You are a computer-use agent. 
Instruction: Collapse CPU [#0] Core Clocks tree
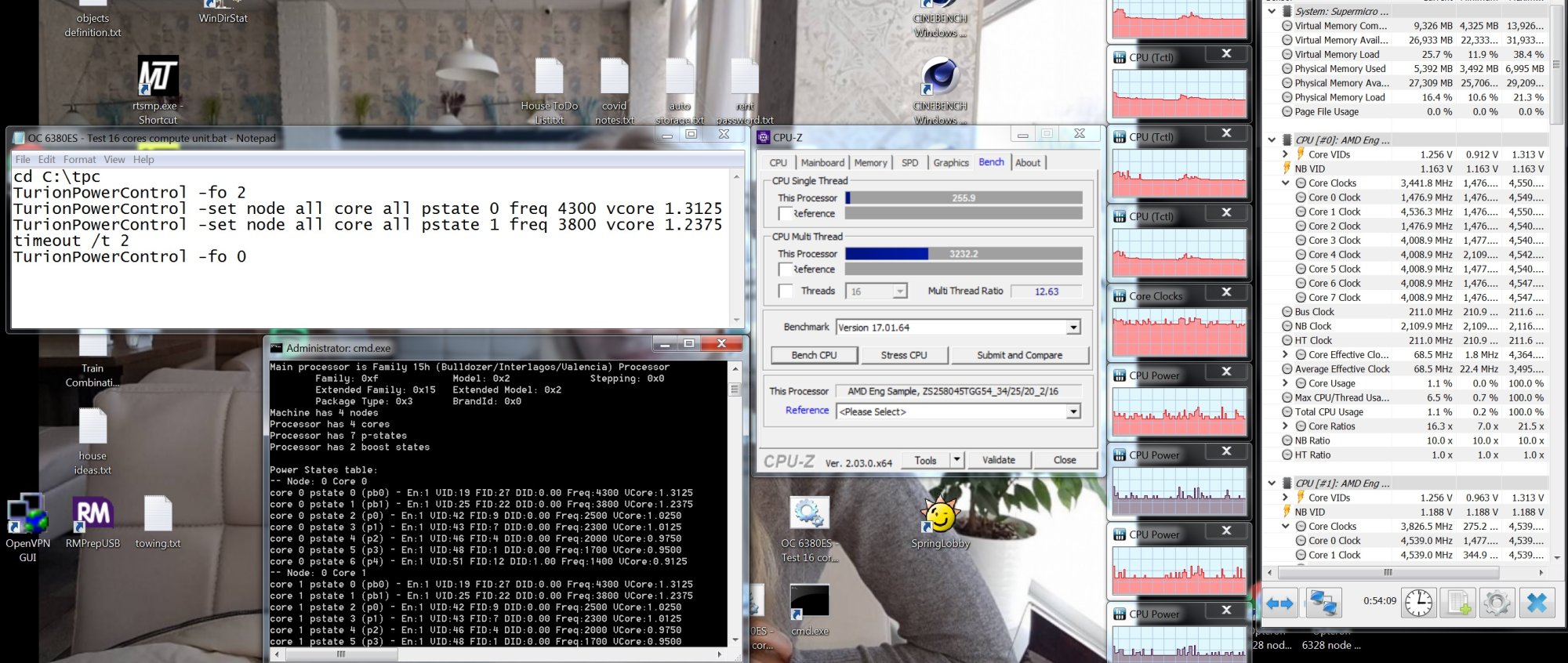pos(1285,183)
